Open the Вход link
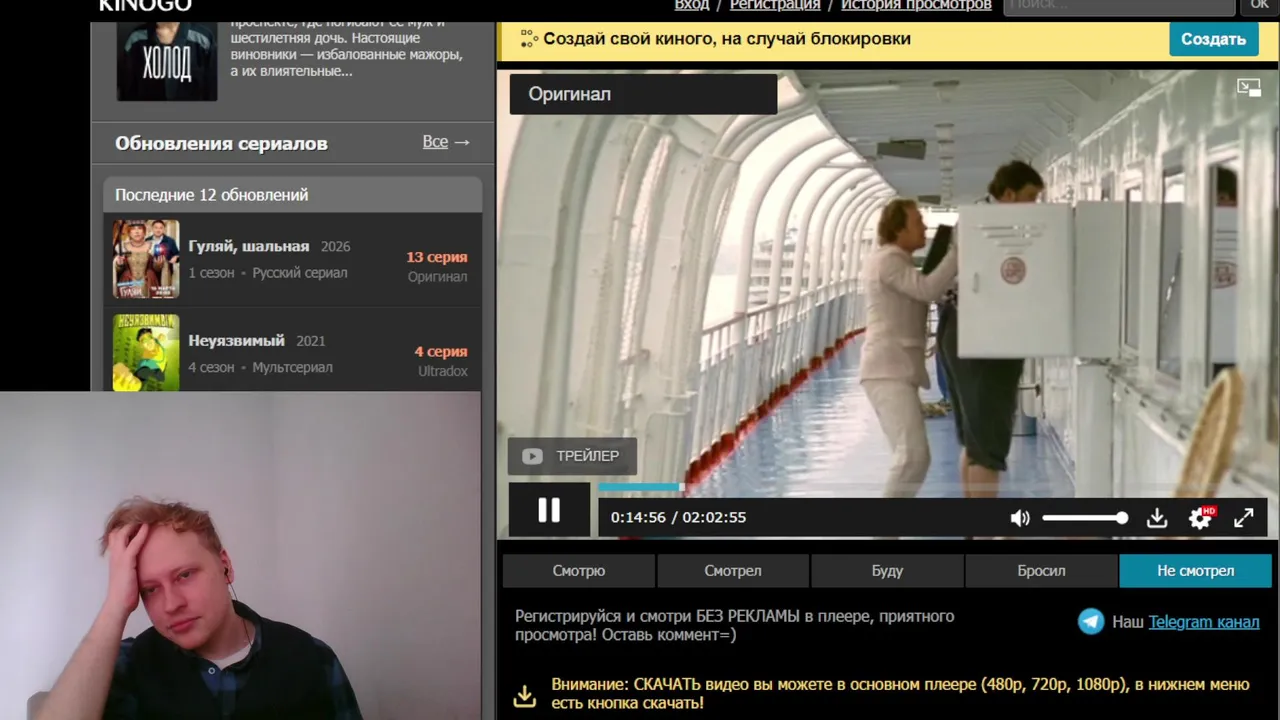Image resolution: width=1280 pixels, height=720 pixels. coord(692,5)
